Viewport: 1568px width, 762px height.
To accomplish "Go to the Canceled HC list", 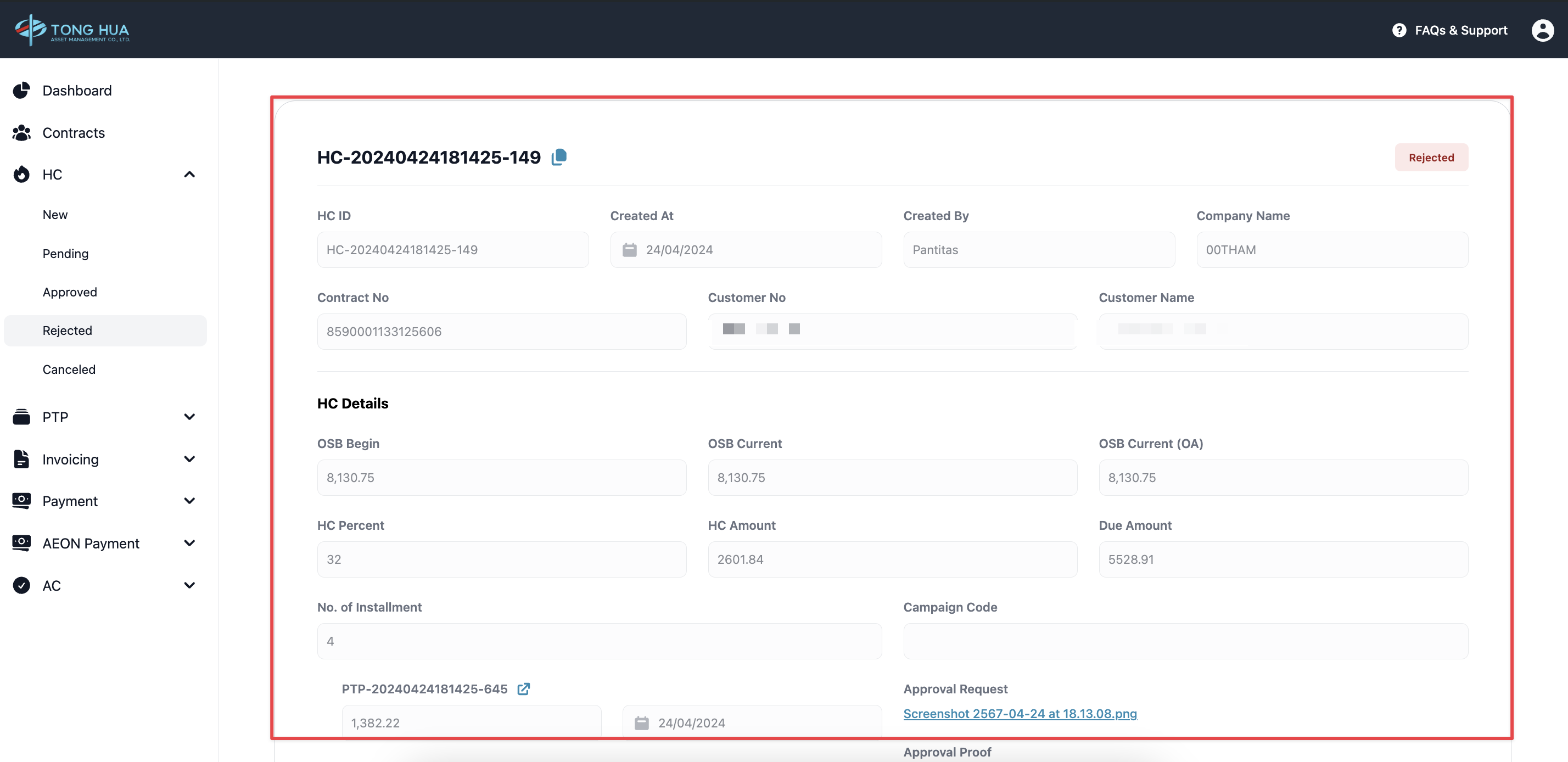I will coord(69,369).
